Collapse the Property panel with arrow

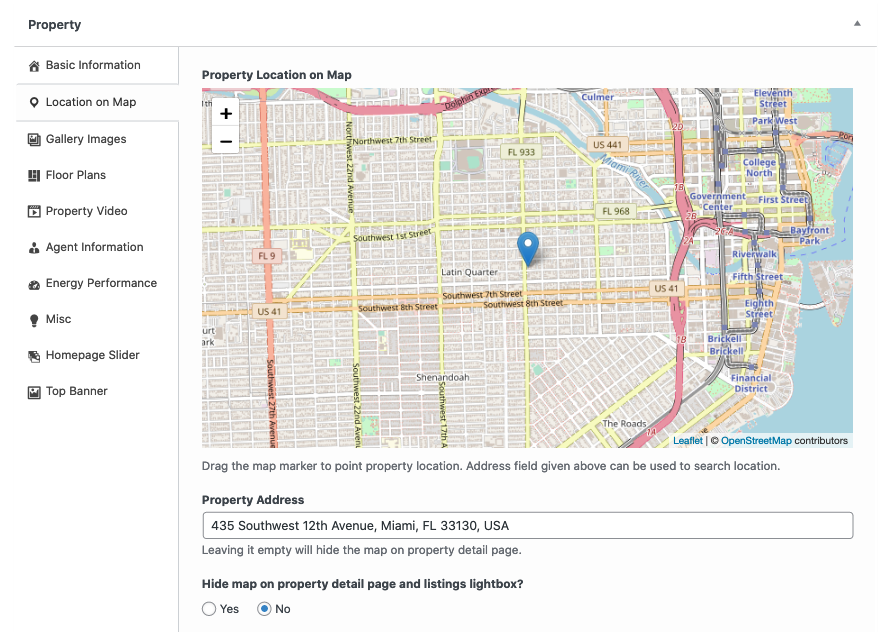[x=857, y=24]
